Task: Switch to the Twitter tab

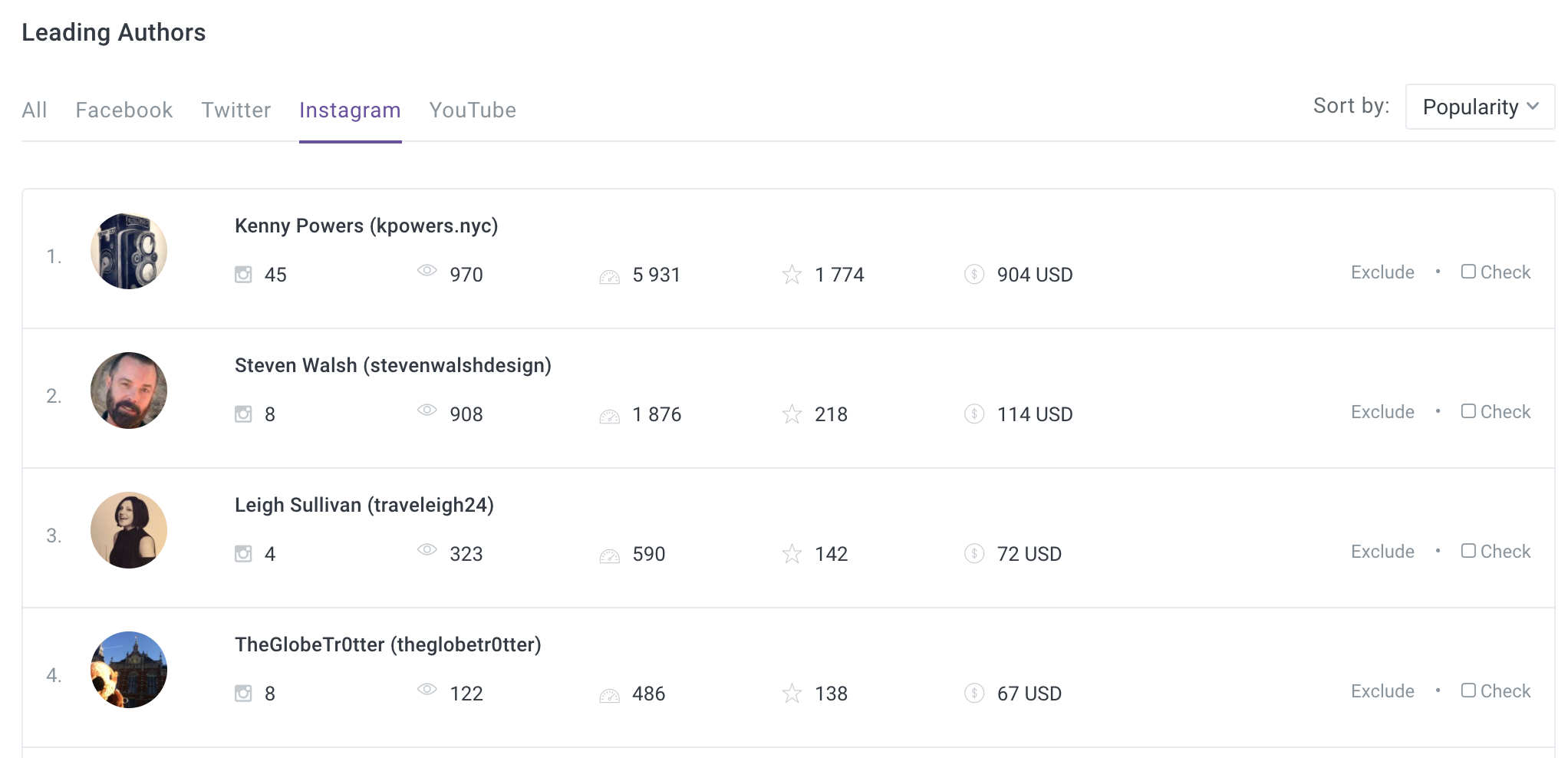Action: [236, 110]
